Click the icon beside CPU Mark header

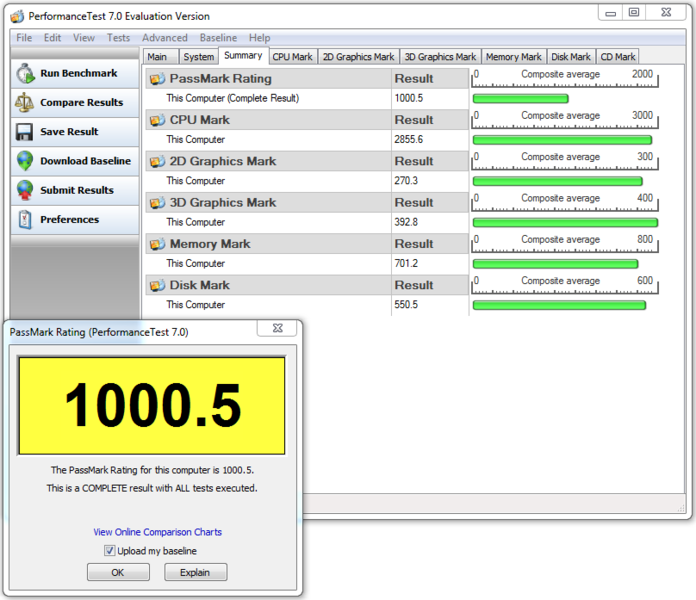pos(157,120)
